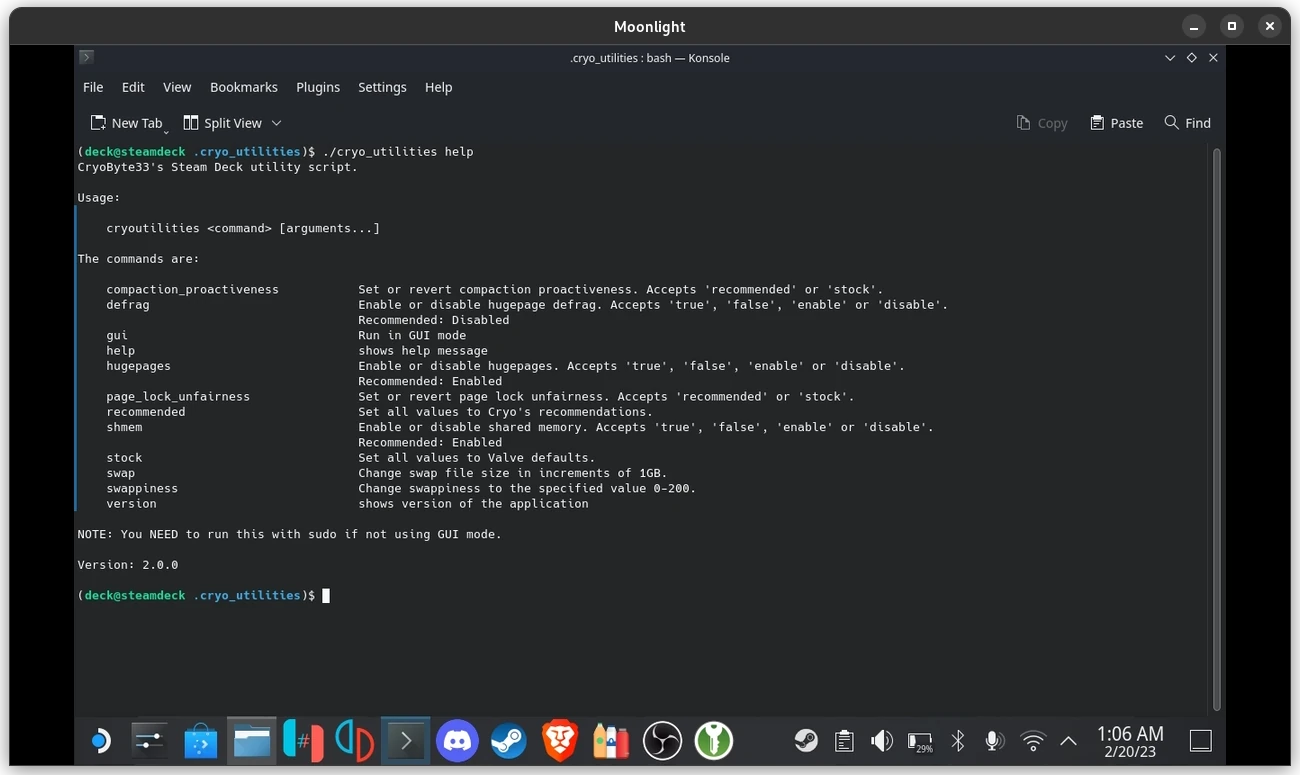Open the clipboard tray icon
The image size is (1300, 775).
coord(844,741)
